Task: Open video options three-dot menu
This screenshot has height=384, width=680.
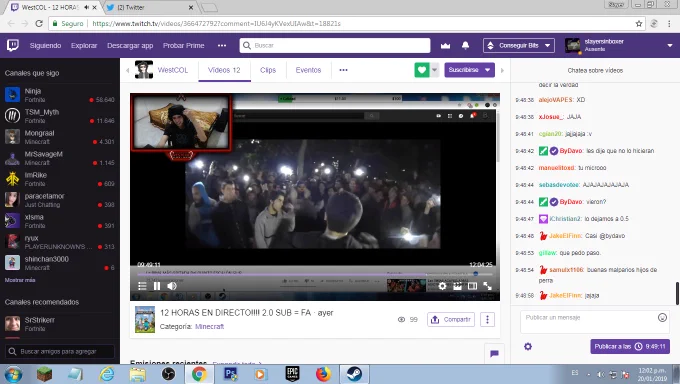Action: pyautogui.click(x=487, y=320)
